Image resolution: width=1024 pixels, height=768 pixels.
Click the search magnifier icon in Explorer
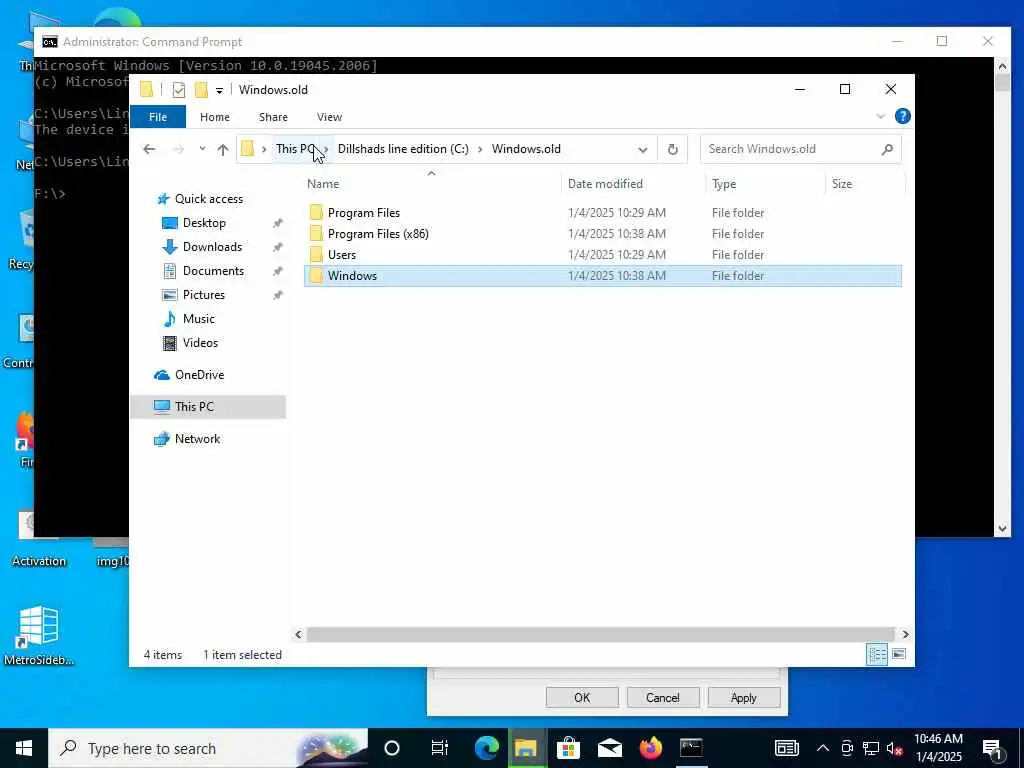[887, 150]
